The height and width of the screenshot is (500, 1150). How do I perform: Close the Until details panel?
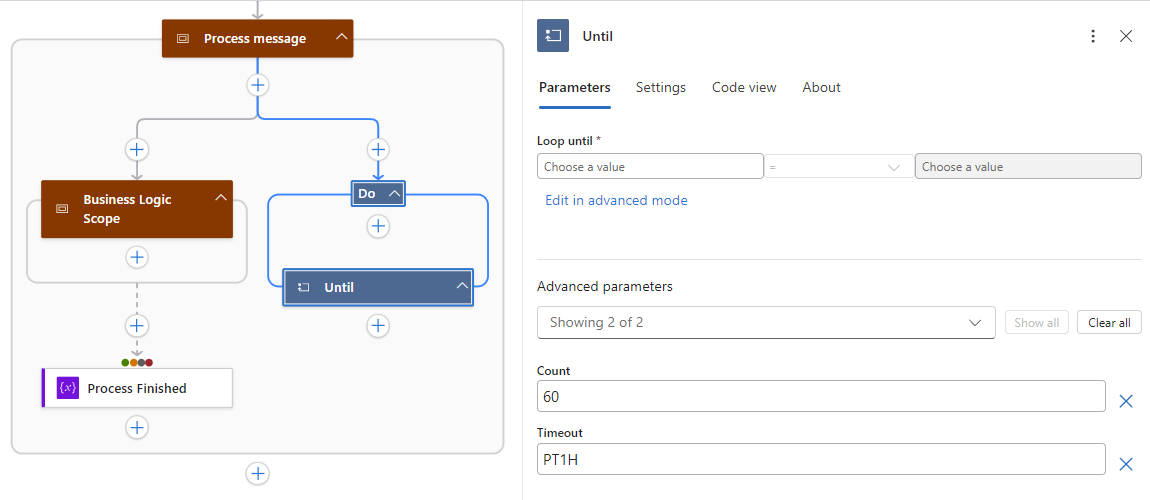[1126, 36]
